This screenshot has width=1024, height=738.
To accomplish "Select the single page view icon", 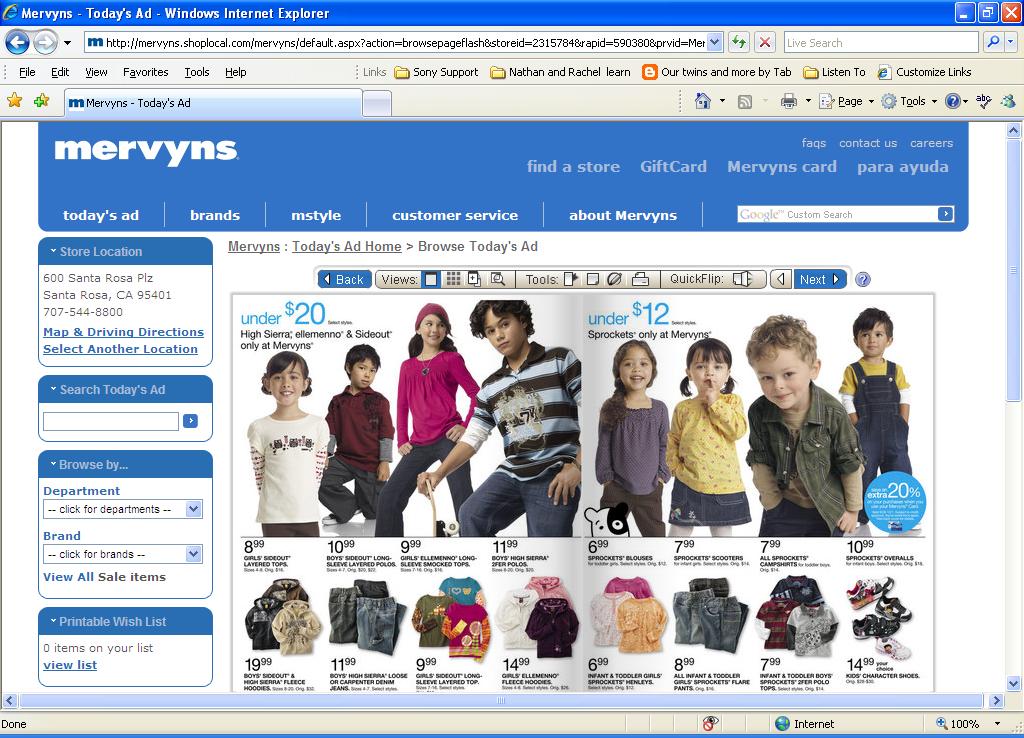I will click(431, 280).
